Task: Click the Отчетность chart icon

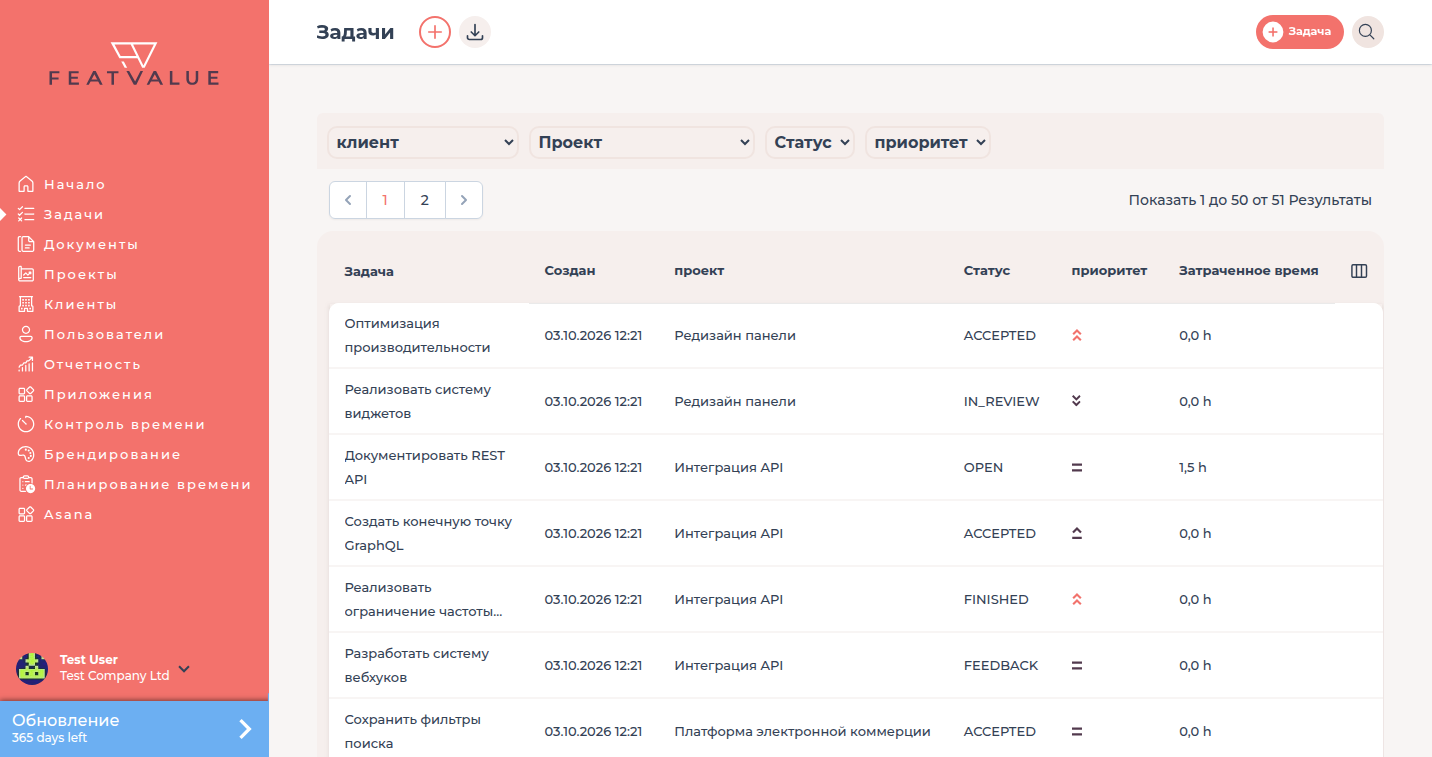Action: pyautogui.click(x=26, y=364)
